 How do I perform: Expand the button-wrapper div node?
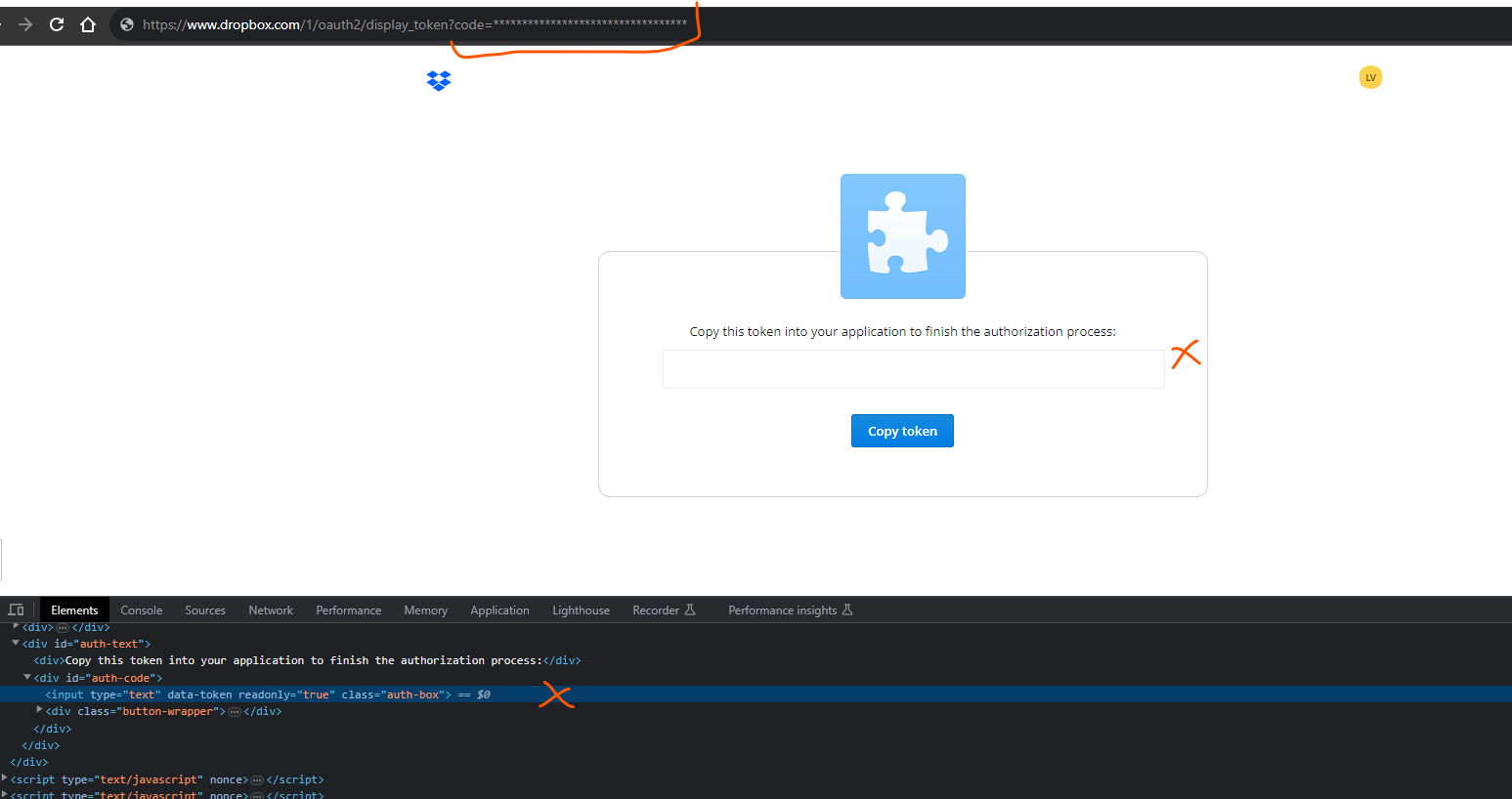pos(39,710)
